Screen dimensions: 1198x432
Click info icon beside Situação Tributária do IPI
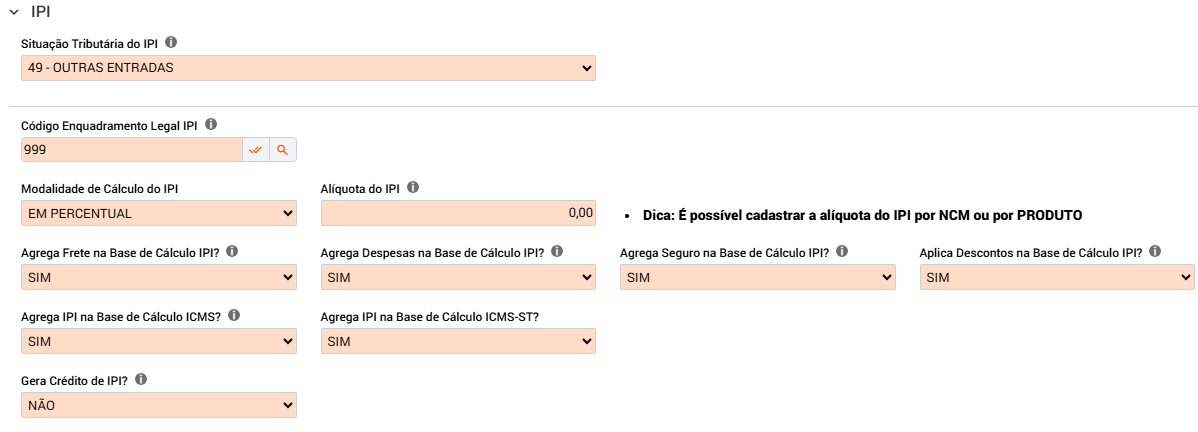[x=171, y=43]
